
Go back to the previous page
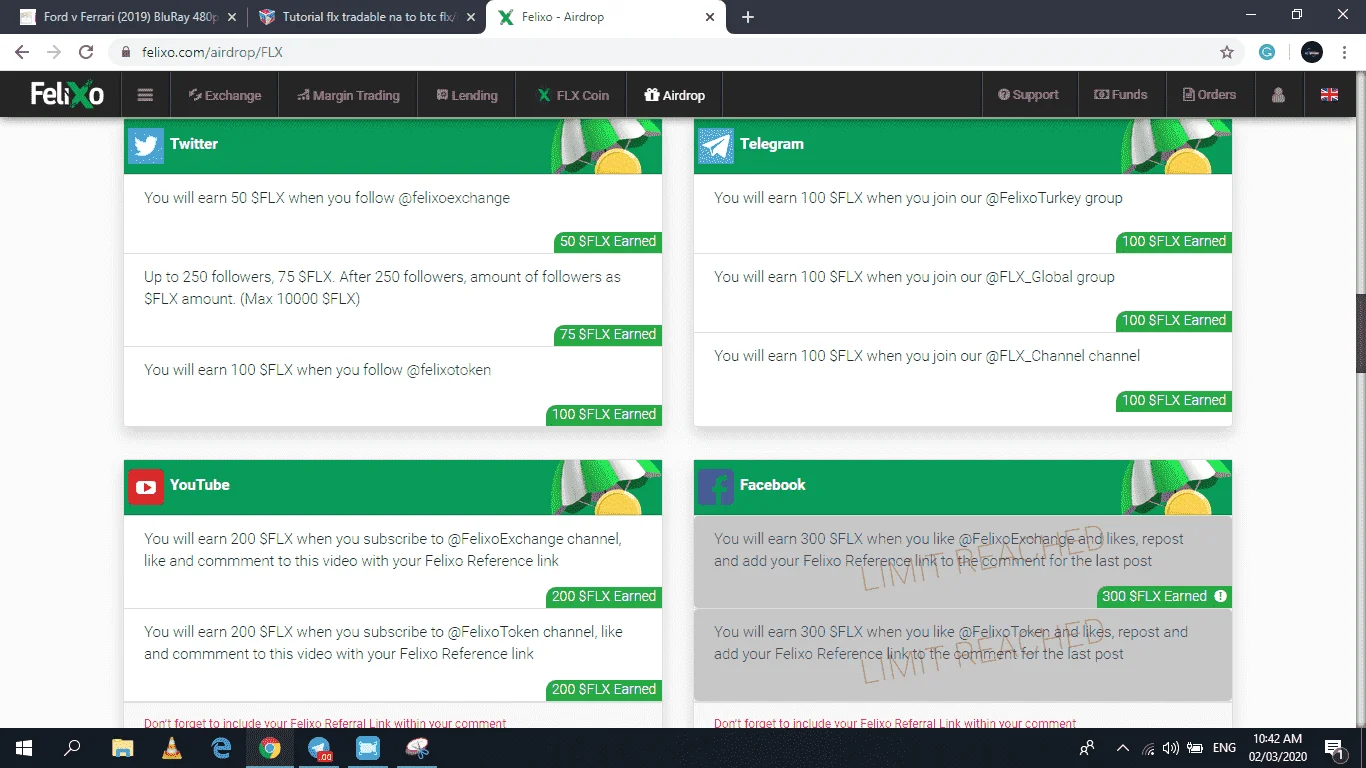tap(22, 52)
